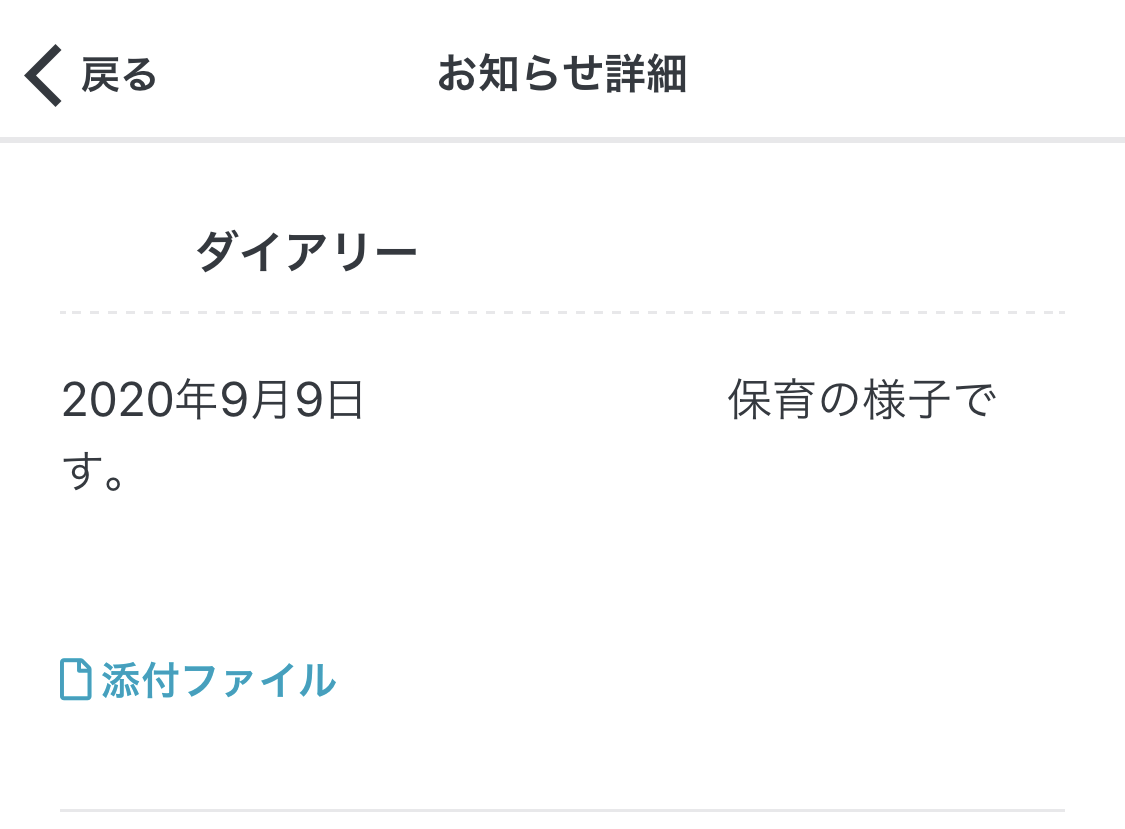The width and height of the screenshot is (1125, 829).
Task: Tap the back chevron arrow icon
Action: point(43,75)
